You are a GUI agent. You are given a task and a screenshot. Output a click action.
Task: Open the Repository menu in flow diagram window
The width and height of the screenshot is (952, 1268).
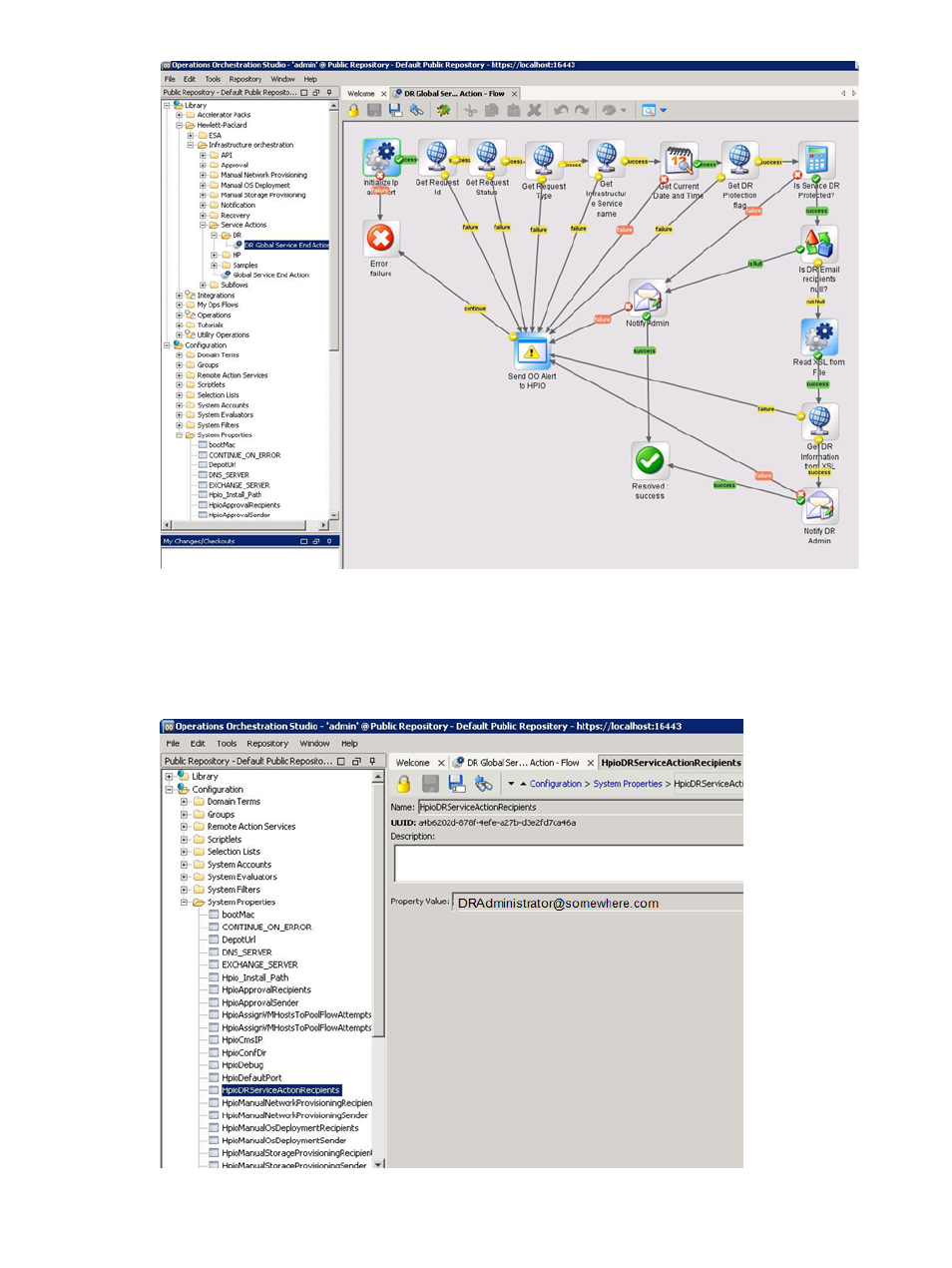(x=245, y=79)
